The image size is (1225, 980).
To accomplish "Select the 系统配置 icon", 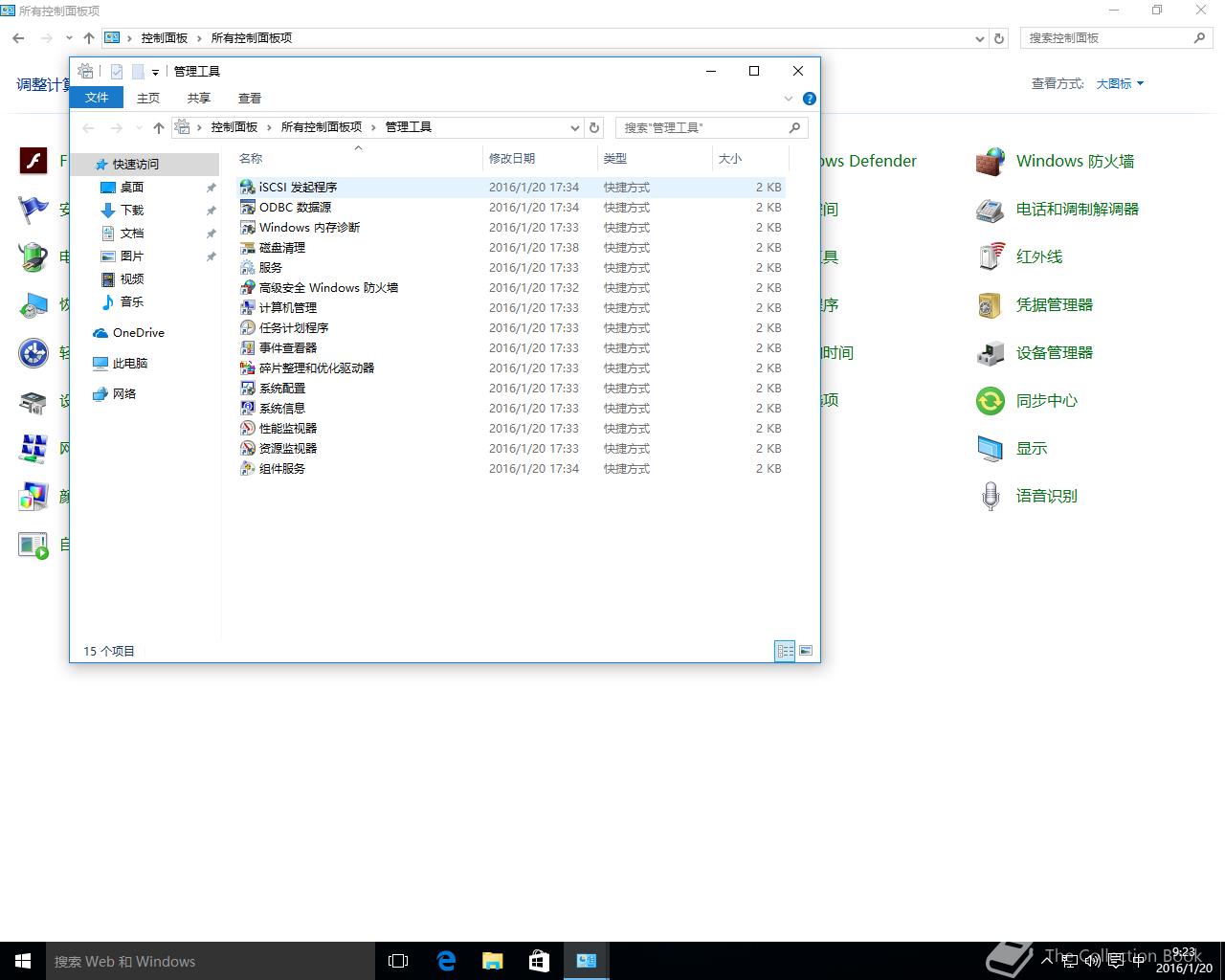I will click(248, 388).
